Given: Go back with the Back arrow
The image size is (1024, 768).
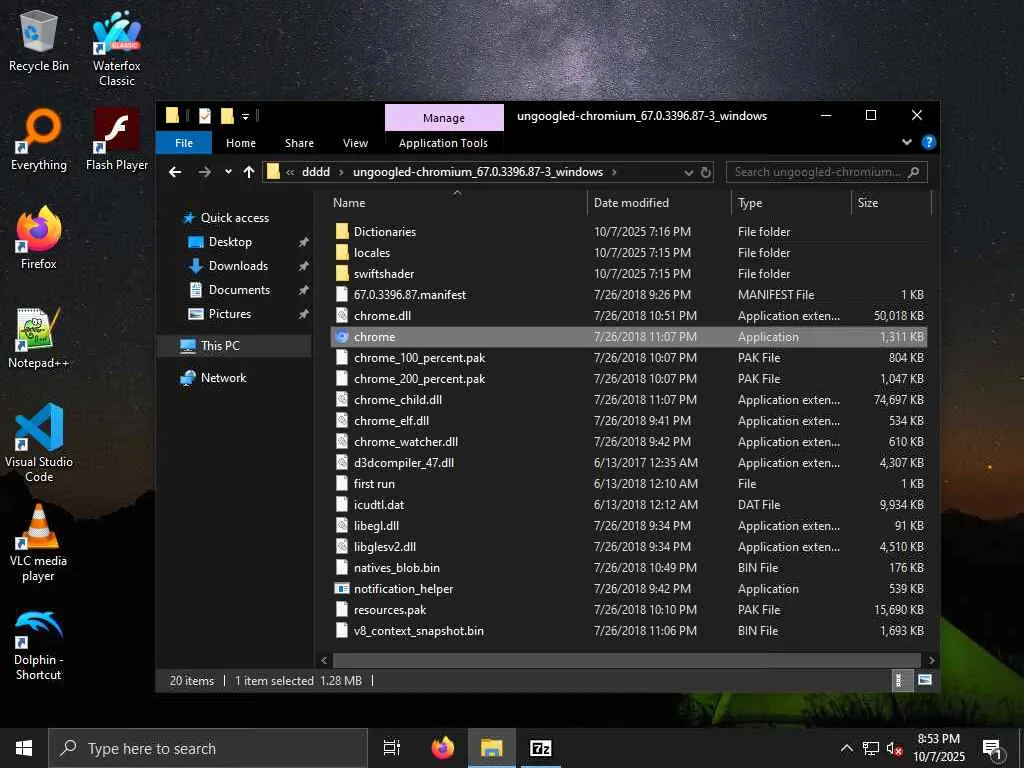Looking at the screenshot, I should coord(175,172).
